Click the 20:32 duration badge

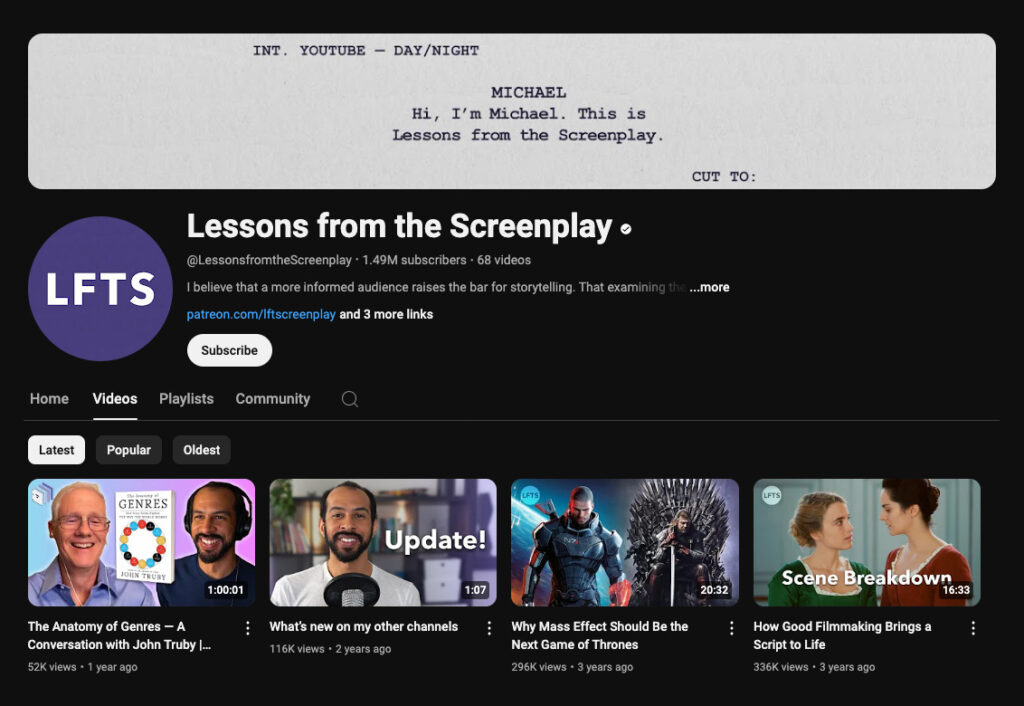[x=714, y=590]
